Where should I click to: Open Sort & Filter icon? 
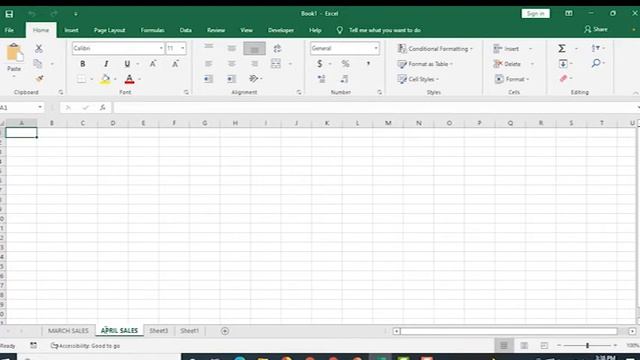[x=596, y=48]
